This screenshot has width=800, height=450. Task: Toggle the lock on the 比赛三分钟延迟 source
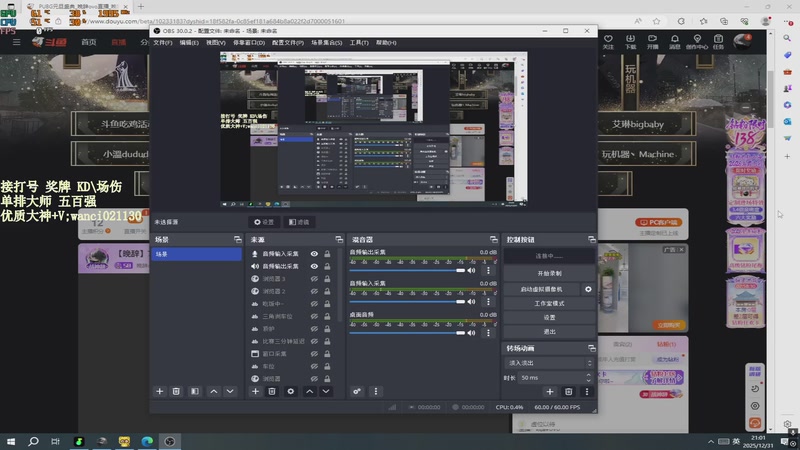pyautogui.click(x=327, y=341)
